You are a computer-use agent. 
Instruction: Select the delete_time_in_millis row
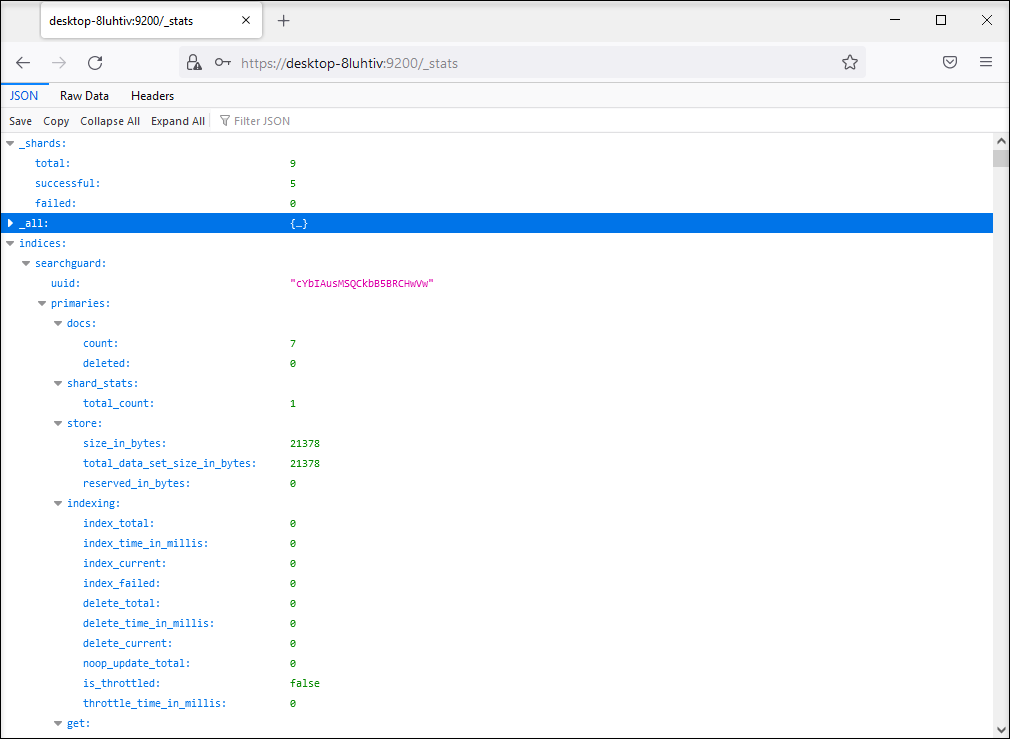tap(497, 623)
